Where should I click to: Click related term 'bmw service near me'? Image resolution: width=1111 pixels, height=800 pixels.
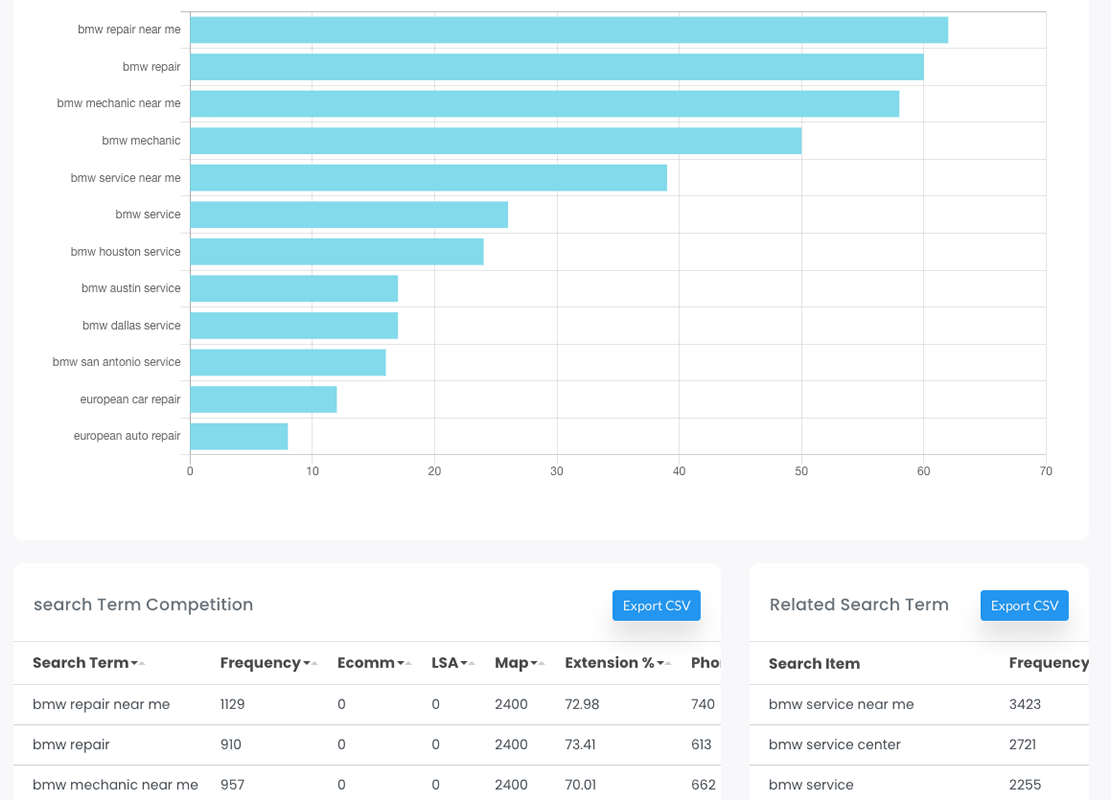[x=841, y=704]
